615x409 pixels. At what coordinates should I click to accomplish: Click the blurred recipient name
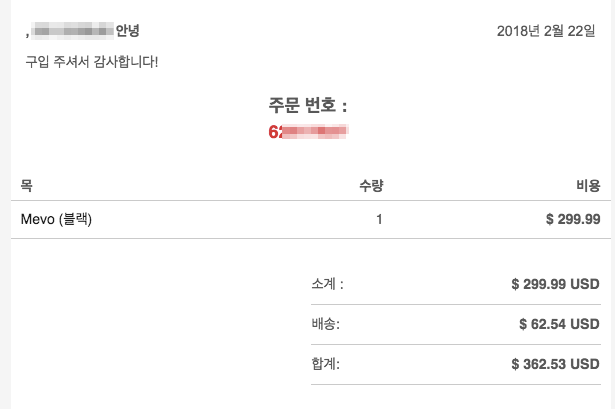pos(73,31)
